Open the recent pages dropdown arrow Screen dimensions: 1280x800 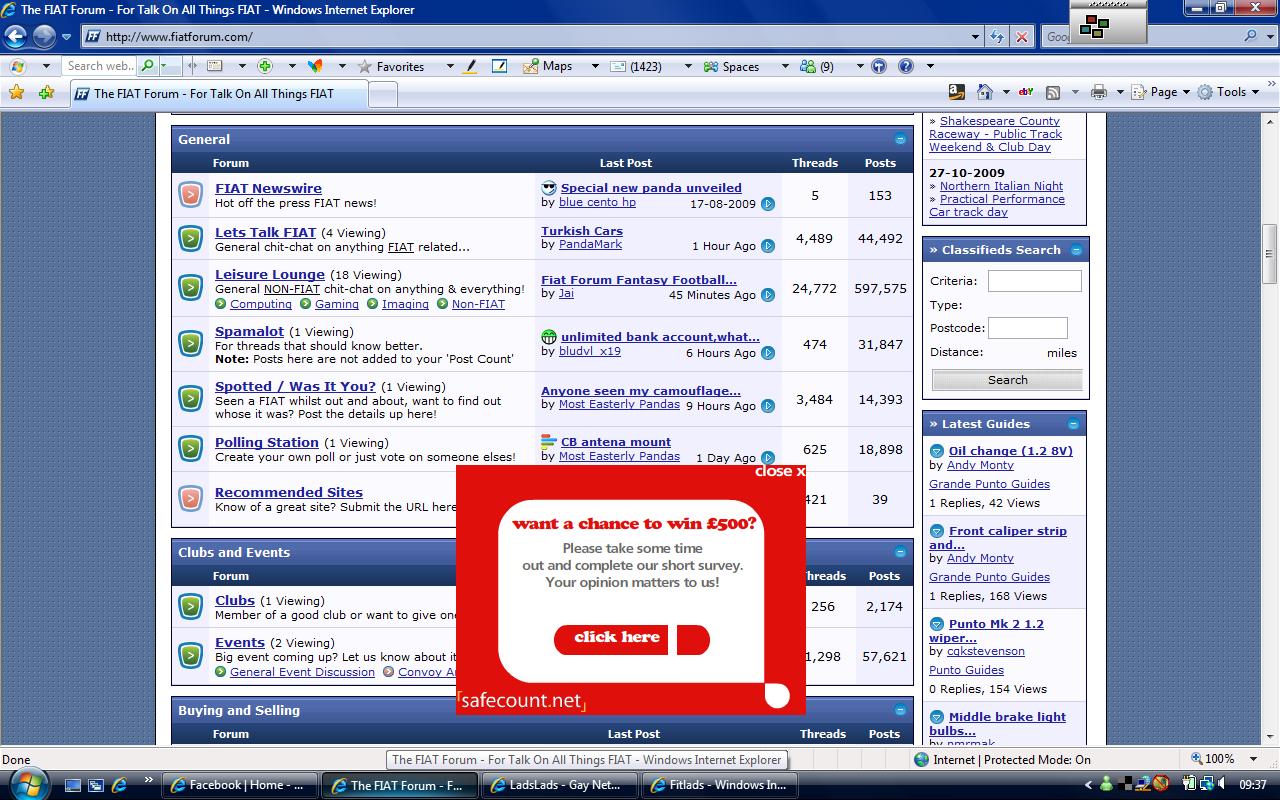point(66,37)
